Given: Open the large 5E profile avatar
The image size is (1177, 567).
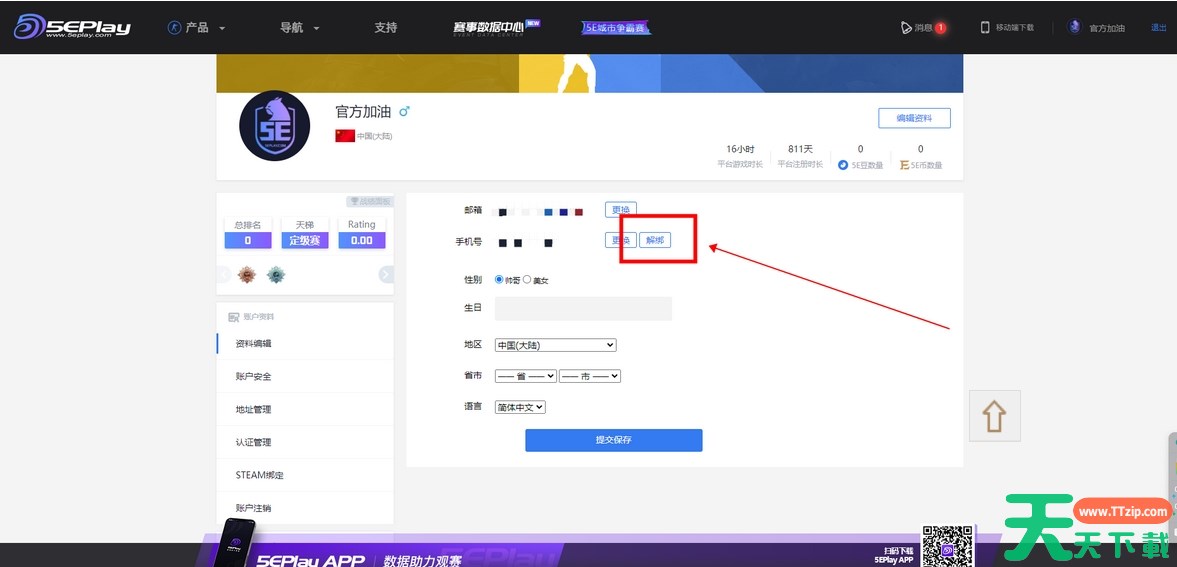Looking at the screenshot, I should click(x=274, y=125).
